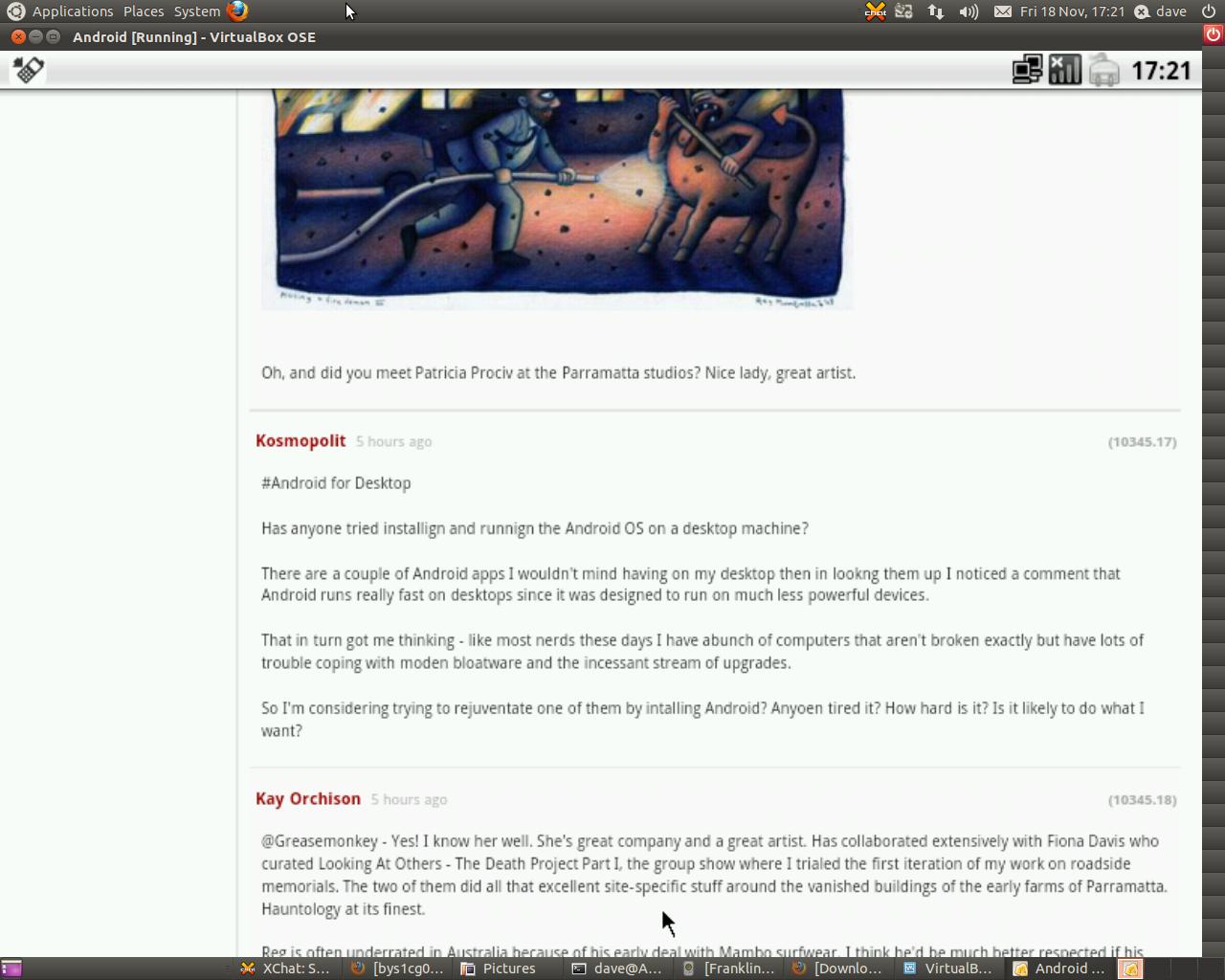Click the Android battery status icon
The image size is (1225, 980).
(1103, 70)
